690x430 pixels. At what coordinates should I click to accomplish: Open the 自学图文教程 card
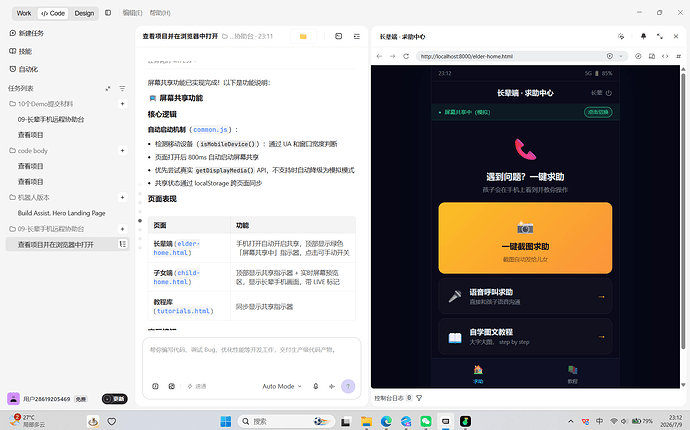click(x=525, y=337)
